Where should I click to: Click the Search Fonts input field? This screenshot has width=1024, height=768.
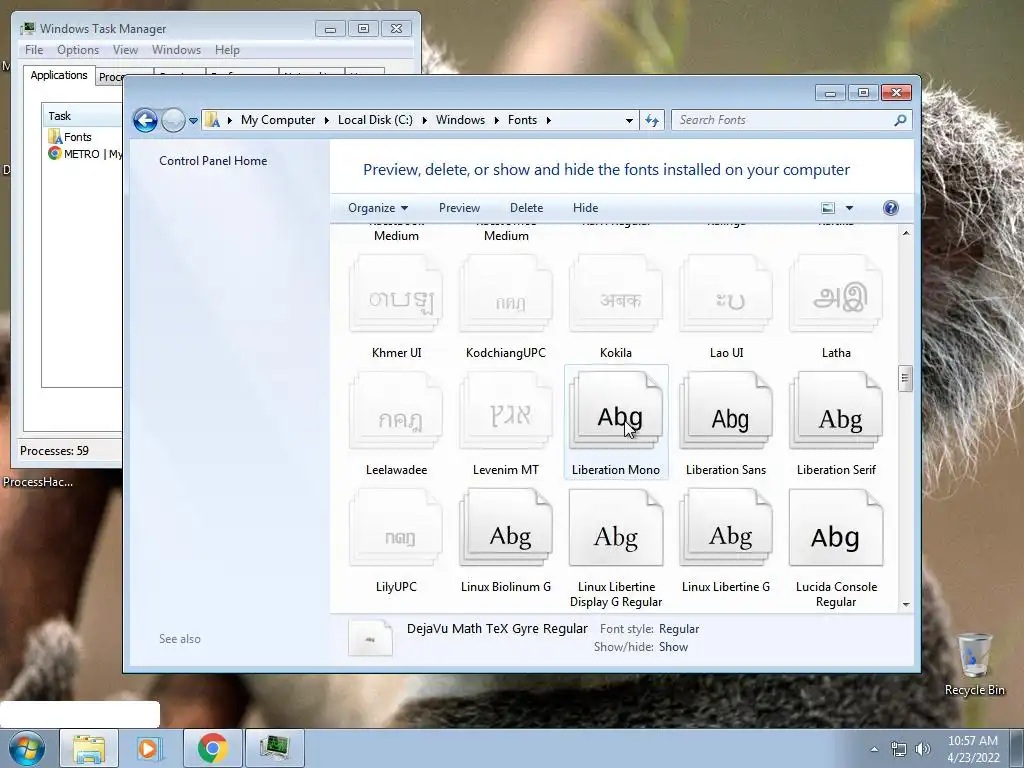[x=782, y=120]
